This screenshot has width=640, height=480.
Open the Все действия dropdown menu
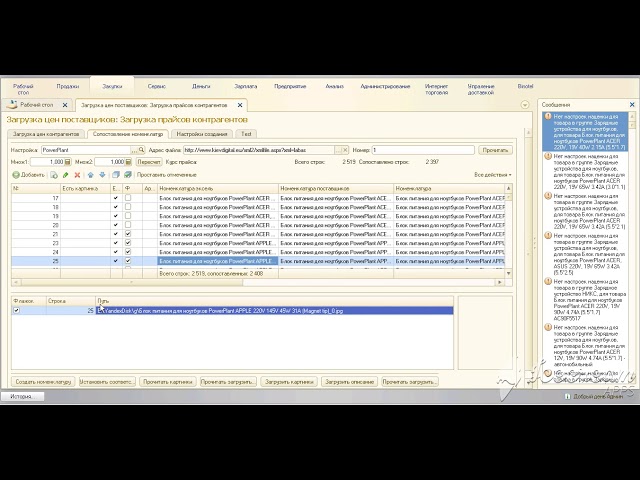[x=493, y=175]
